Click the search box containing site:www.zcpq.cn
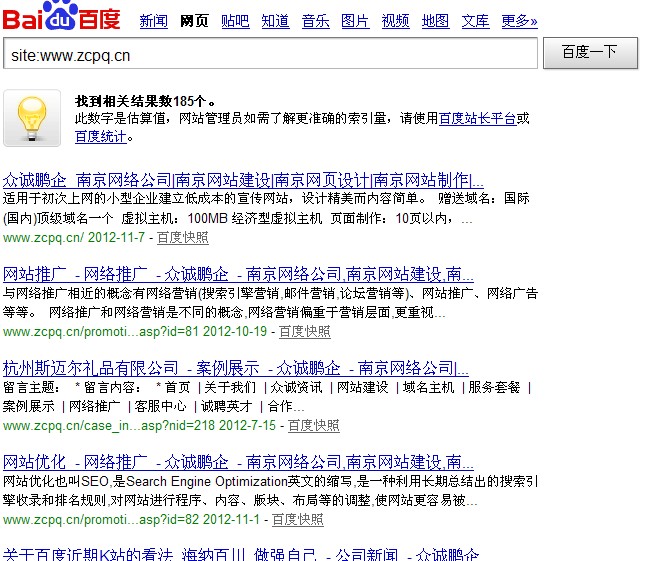Image resolution: width=658 pixels, height=561 pixels. click(270, 53)
